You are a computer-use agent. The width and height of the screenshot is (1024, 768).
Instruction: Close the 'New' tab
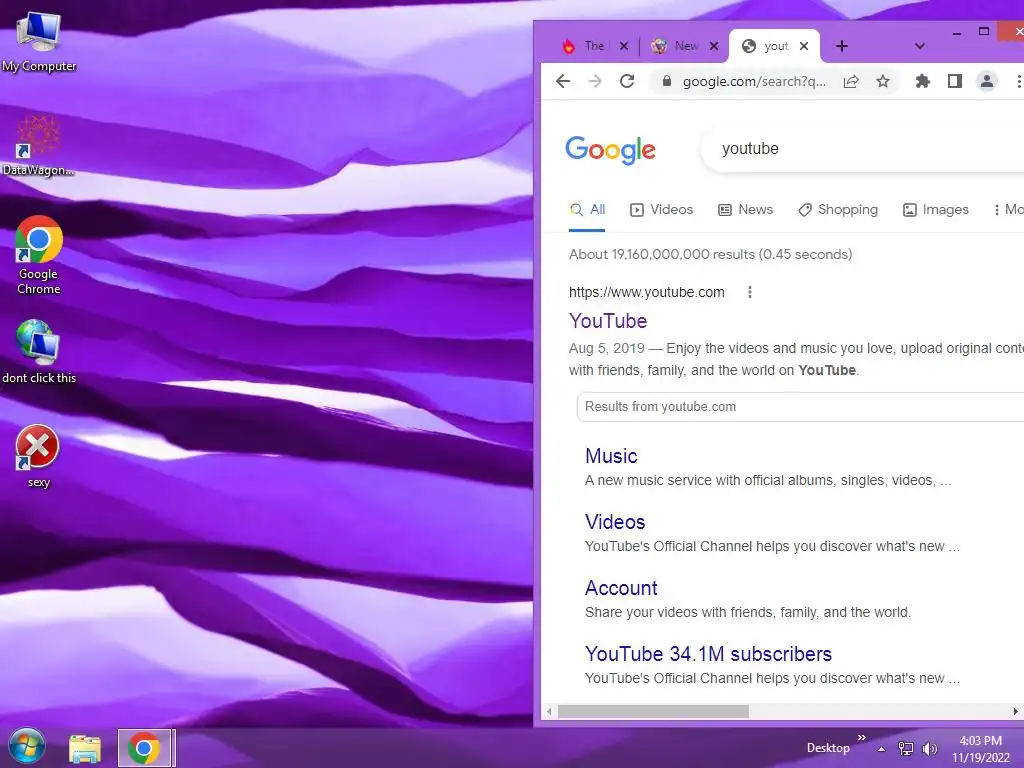point(714,46)
